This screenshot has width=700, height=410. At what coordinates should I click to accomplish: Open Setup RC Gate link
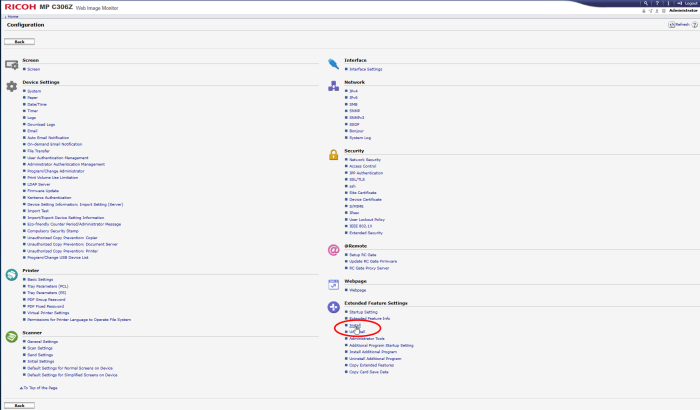[x=361, y=256]
